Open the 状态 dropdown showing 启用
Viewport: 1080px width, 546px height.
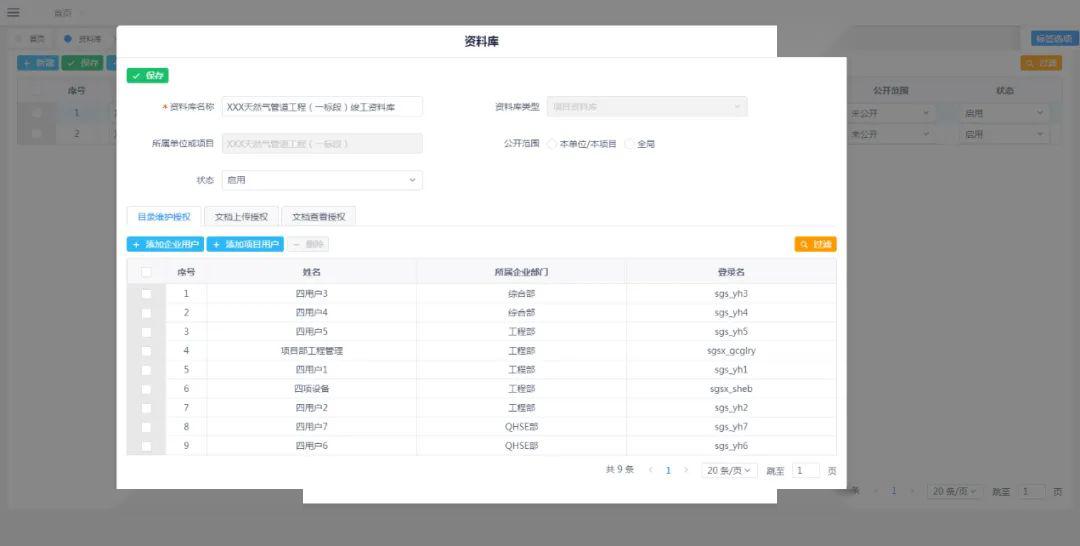321,180
